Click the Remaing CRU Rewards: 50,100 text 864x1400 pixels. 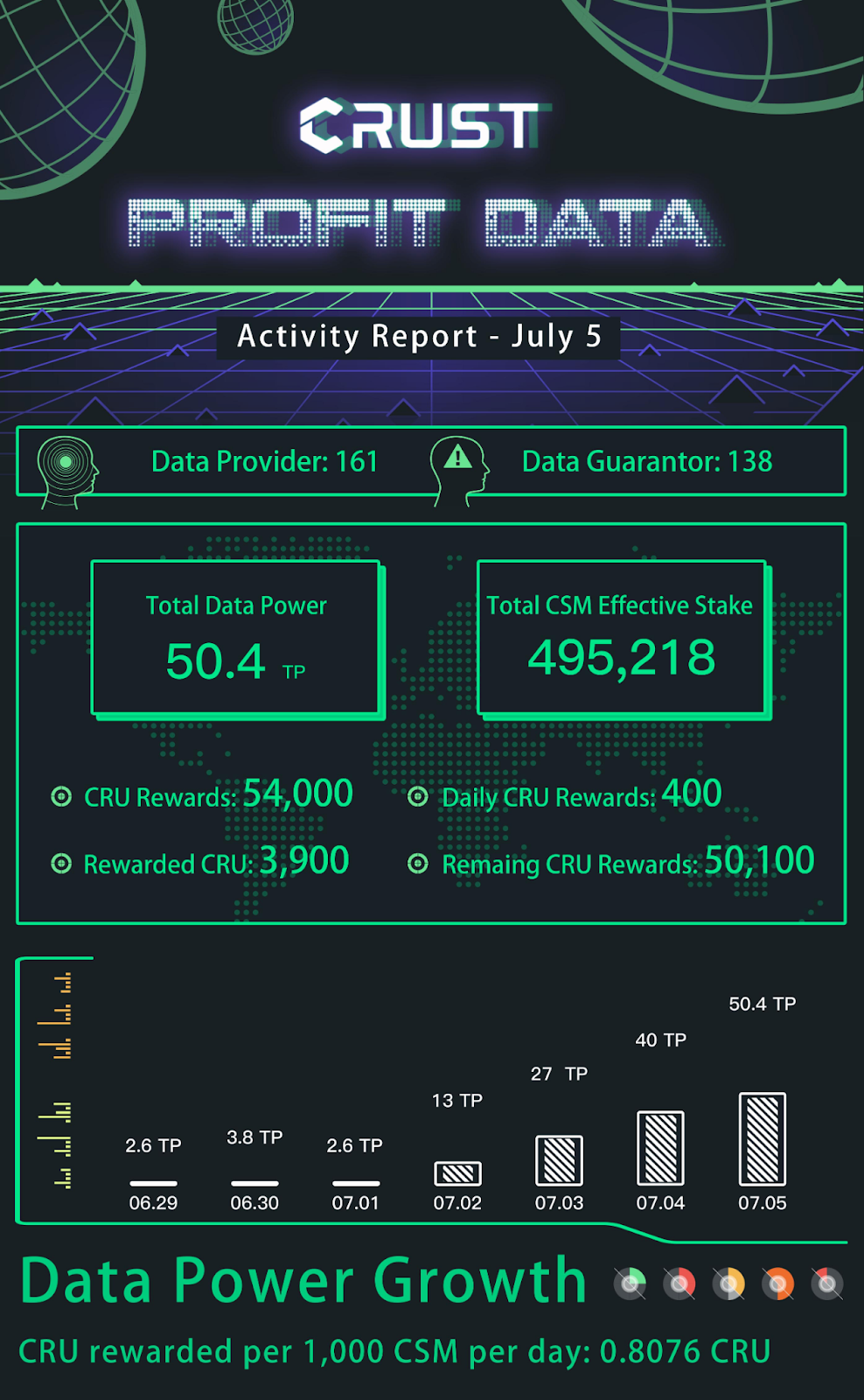(628, 862)
